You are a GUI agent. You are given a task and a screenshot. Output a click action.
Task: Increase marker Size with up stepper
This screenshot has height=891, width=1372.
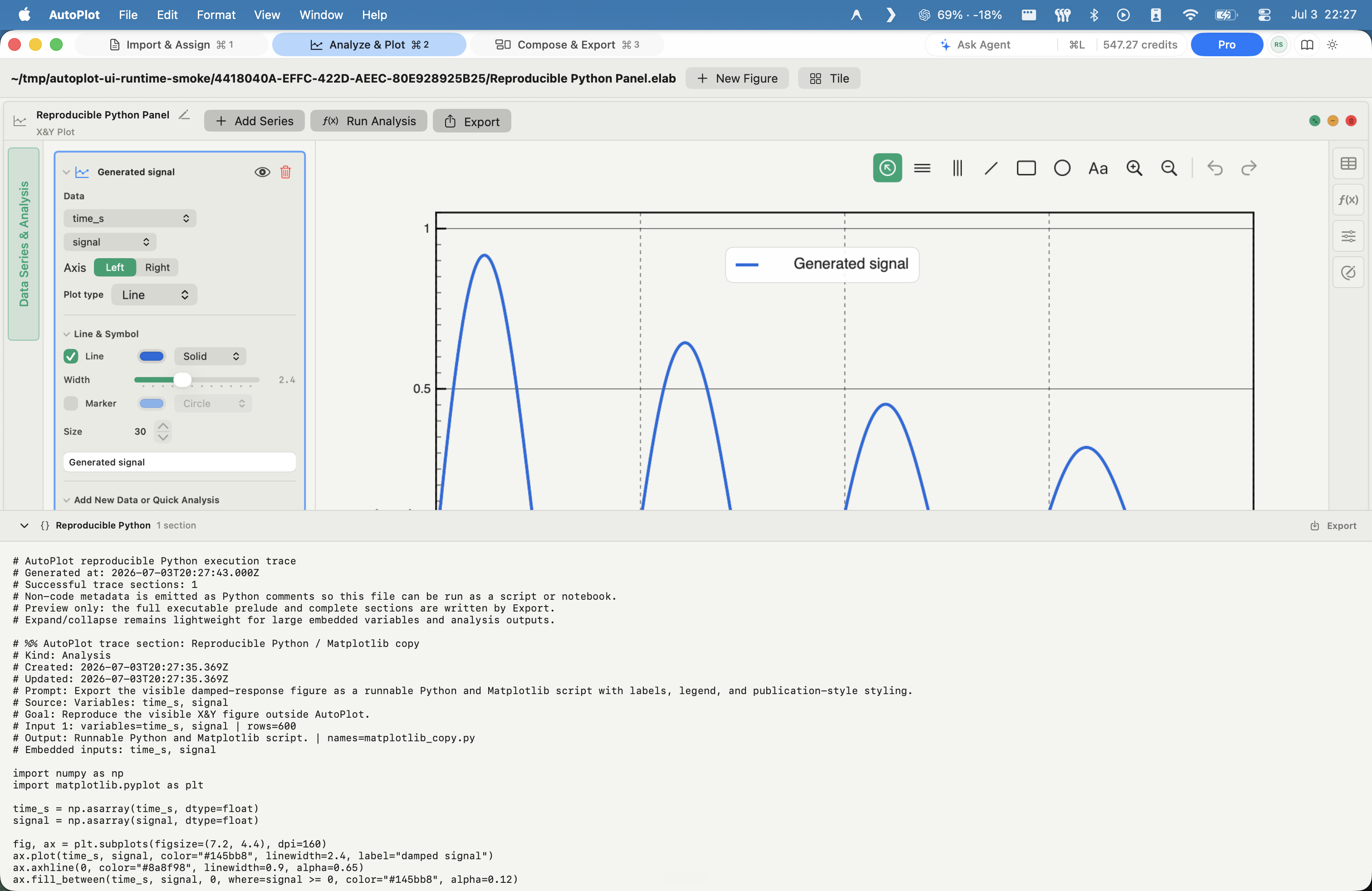163,426
